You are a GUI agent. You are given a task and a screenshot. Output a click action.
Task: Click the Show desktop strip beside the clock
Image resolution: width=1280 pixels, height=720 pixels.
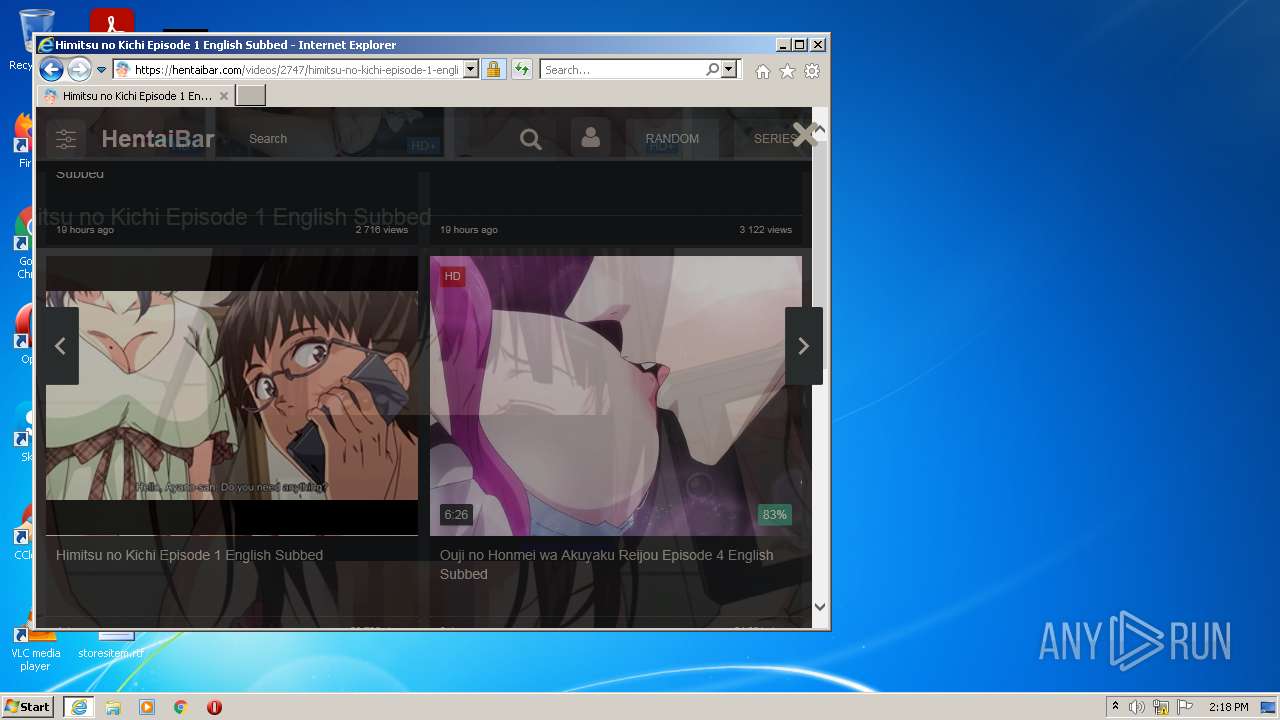(x=1270, y=707)
